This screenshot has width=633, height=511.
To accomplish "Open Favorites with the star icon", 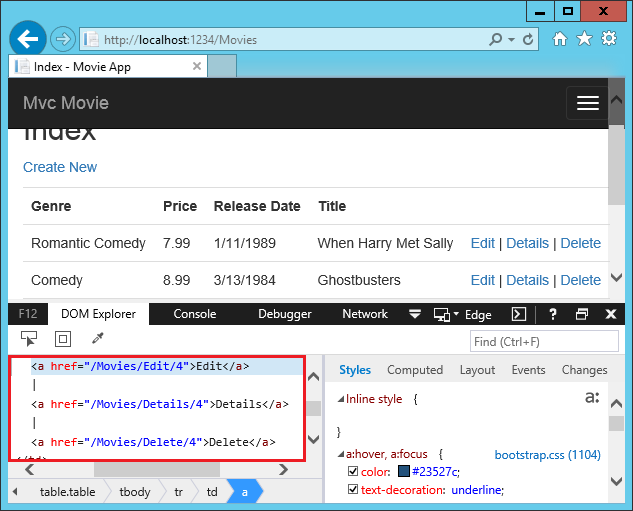I will coord(585,39).
